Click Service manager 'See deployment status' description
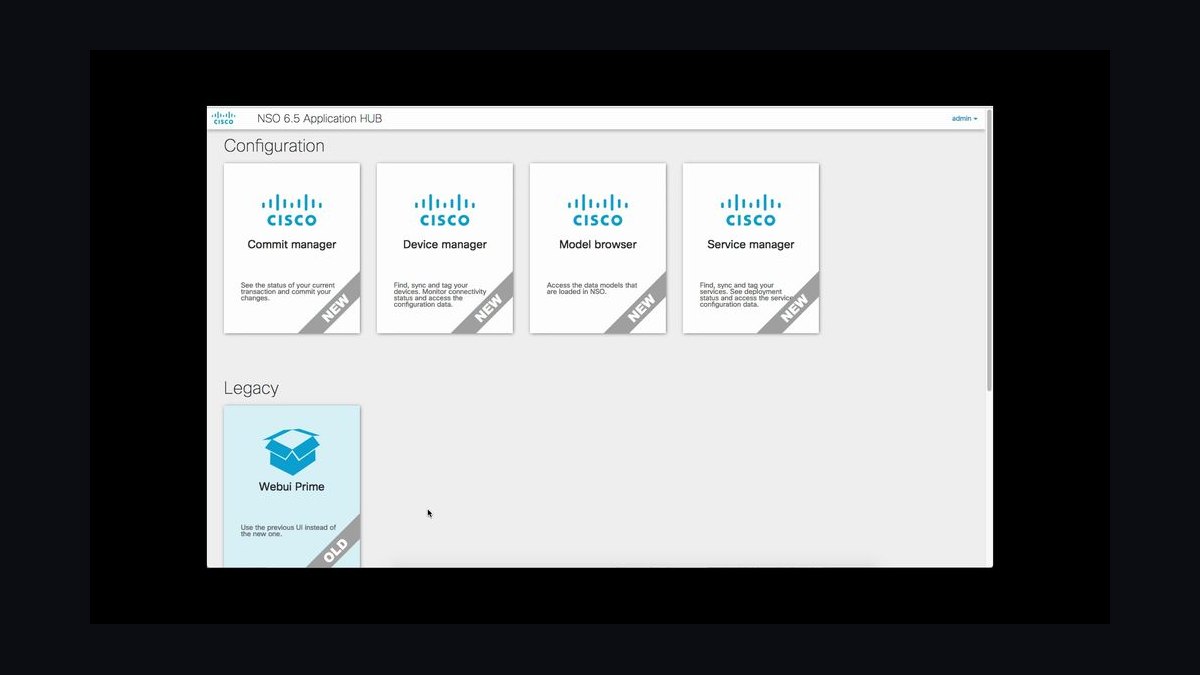 tap(745, 294)
